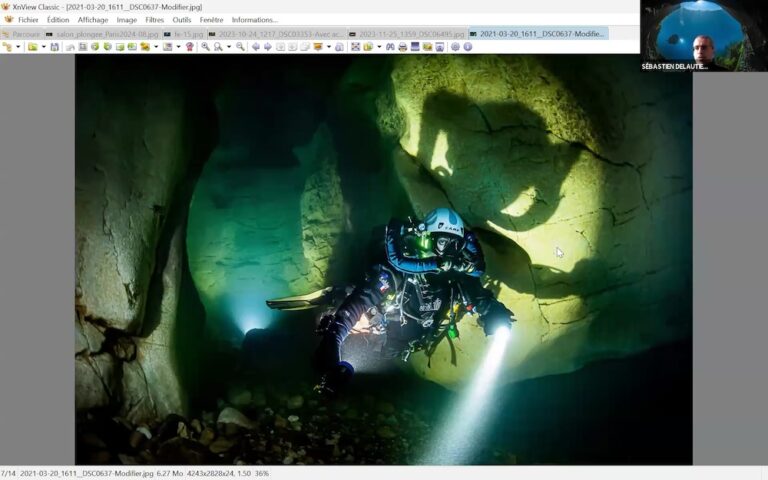Open the Image menu
The height and width of the screenshot is (480, 768).
(126, 20)
